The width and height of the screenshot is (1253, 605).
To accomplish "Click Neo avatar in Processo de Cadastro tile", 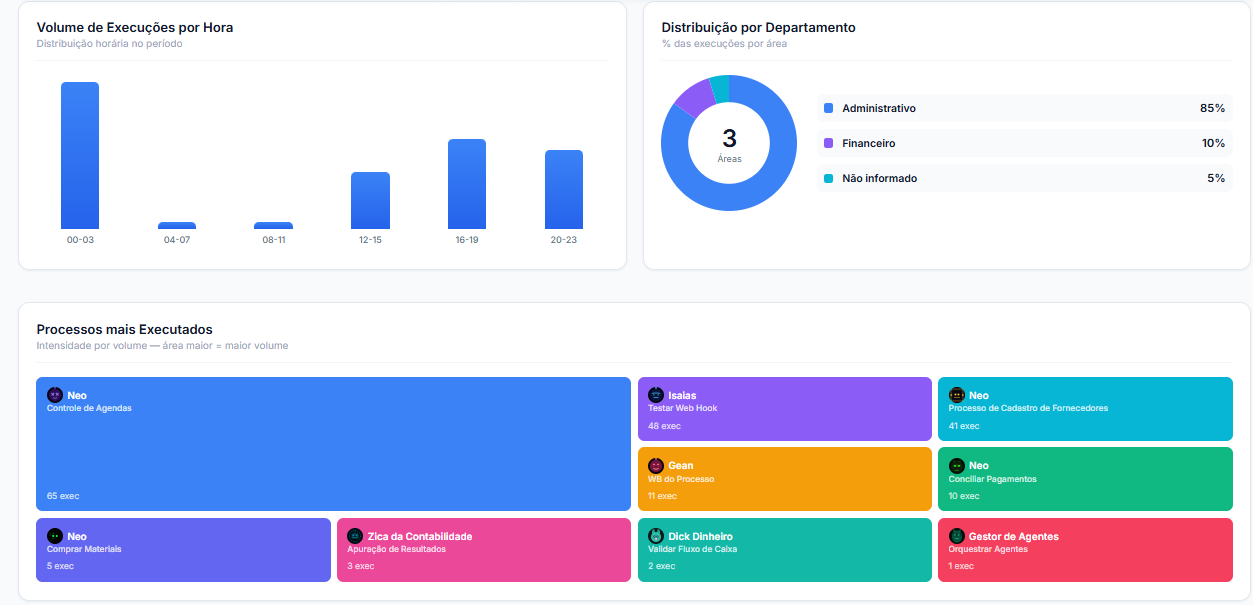I will [x=956, y=395].
